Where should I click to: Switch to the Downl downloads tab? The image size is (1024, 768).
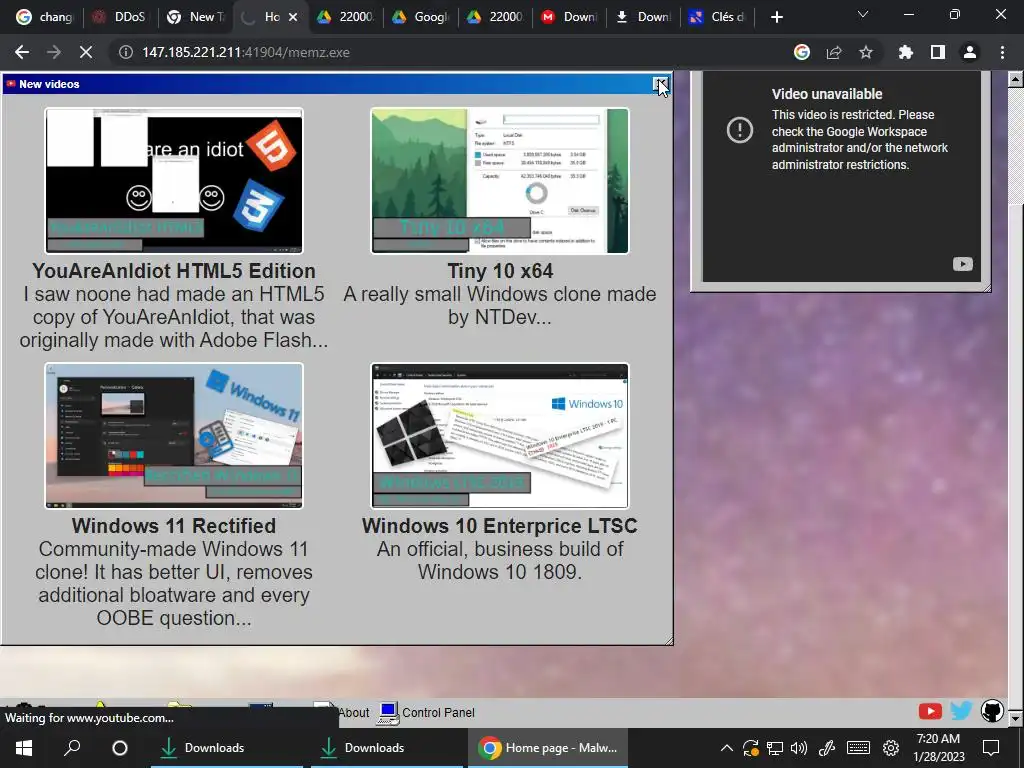tap(643, 17)
